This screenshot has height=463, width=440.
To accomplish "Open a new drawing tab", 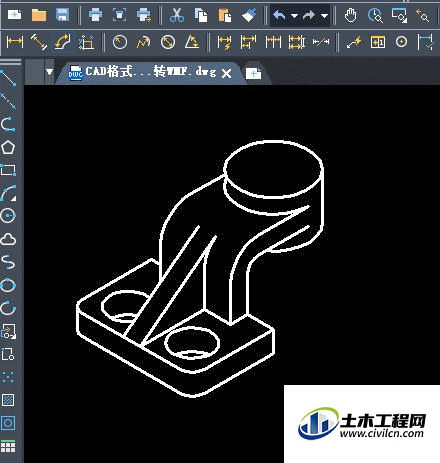I will 254,73.
